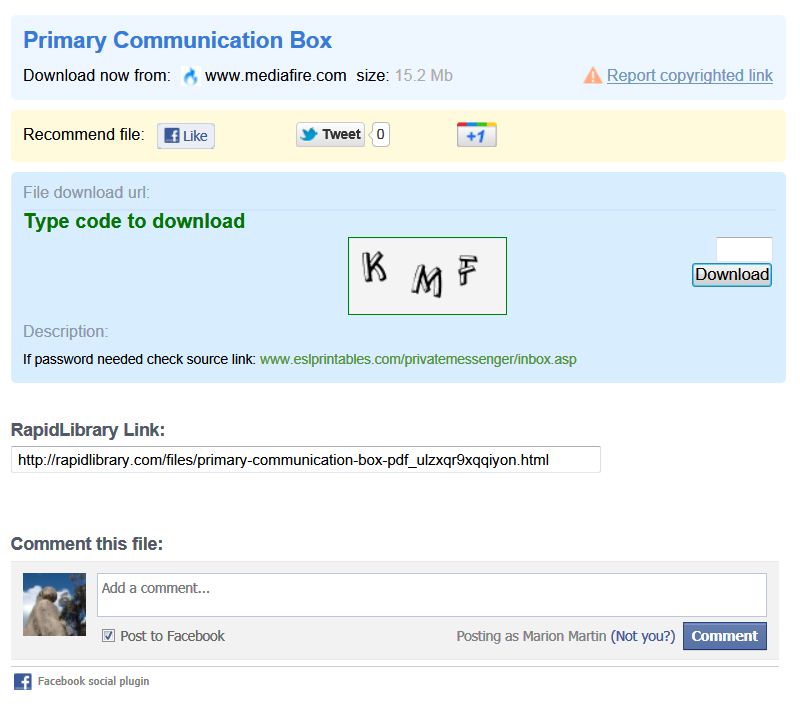Click the 15.2 Mb file size text
Screen dimensions: 800x717
pos(423,76)
